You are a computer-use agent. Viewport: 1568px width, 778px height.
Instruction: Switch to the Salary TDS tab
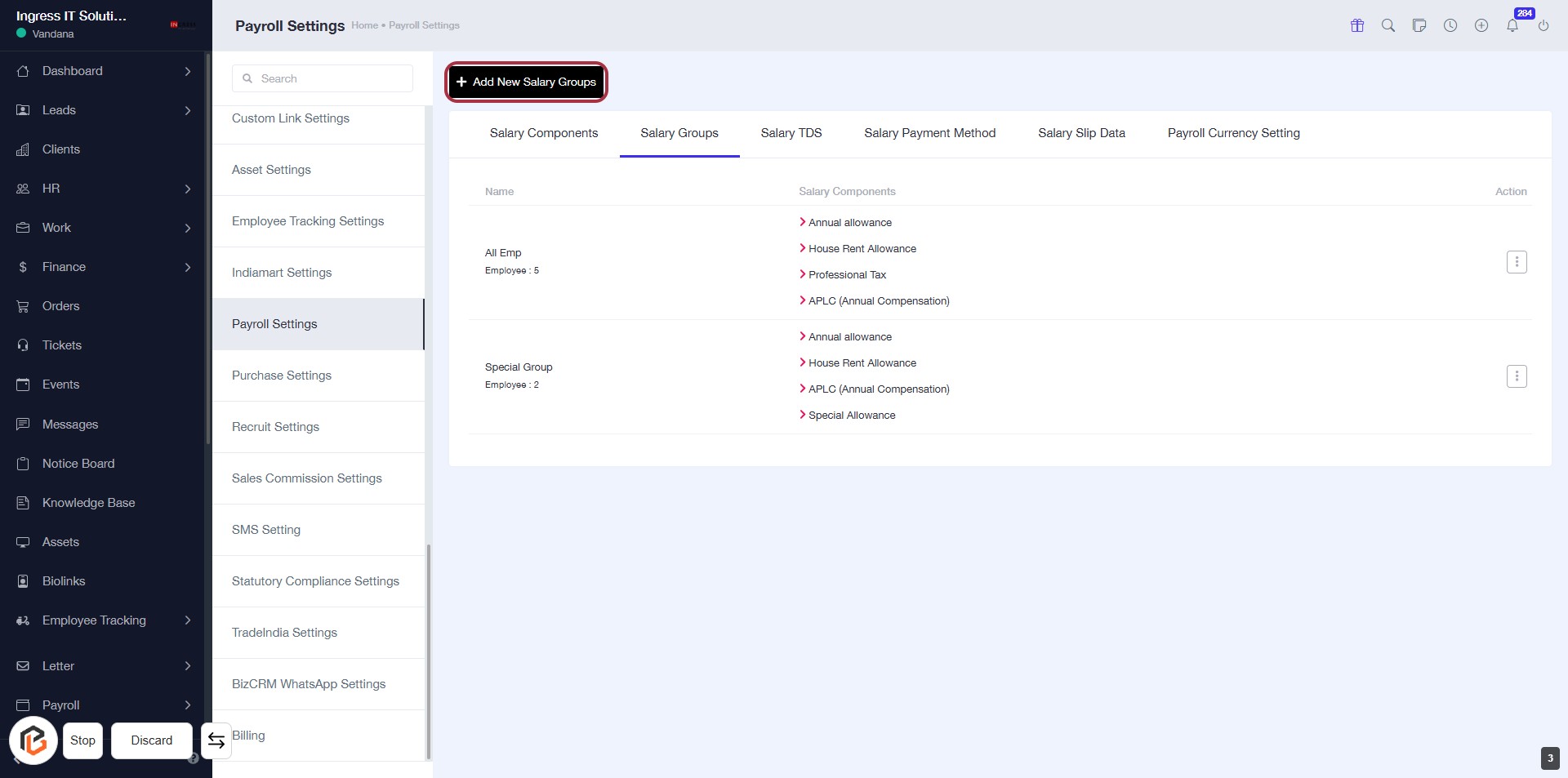tap(791, 133)
